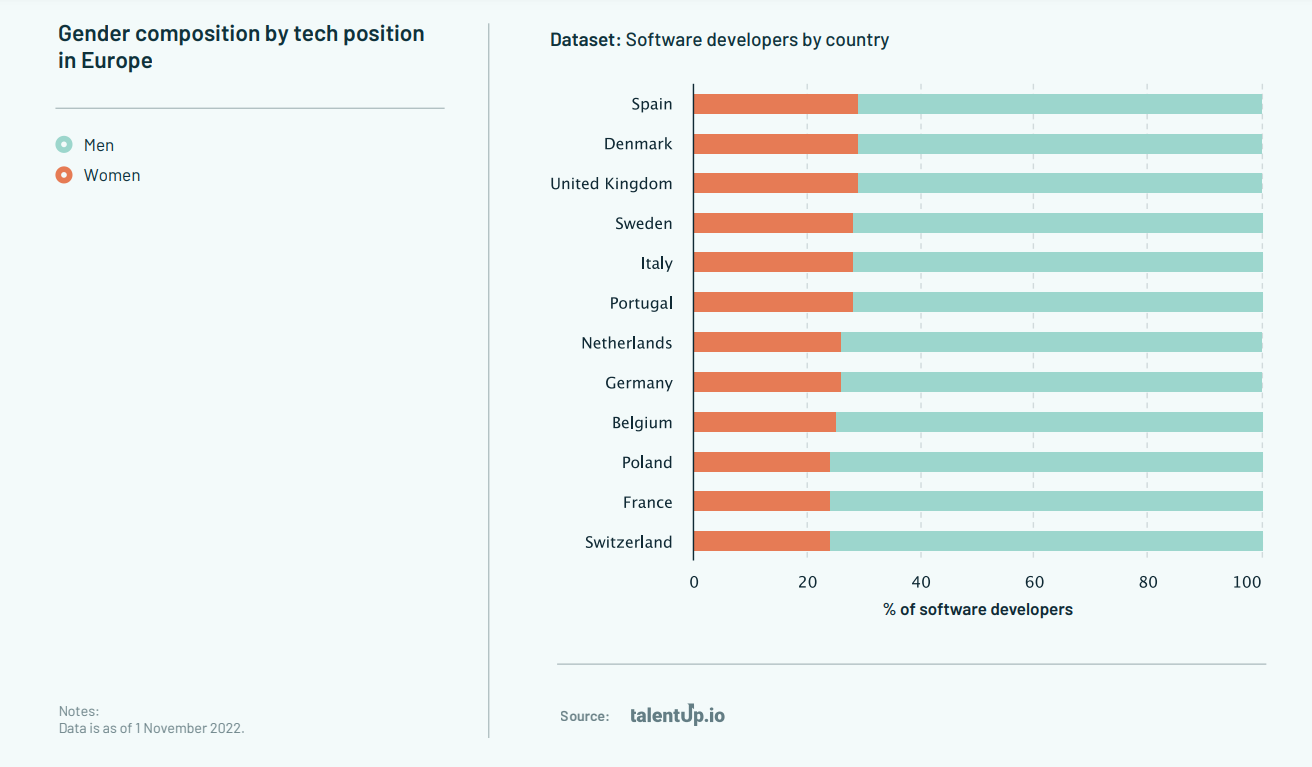Viewport: 1312px width, 767px height.
Task: Click the Women legend label
Action: click(x=112, y=175)
